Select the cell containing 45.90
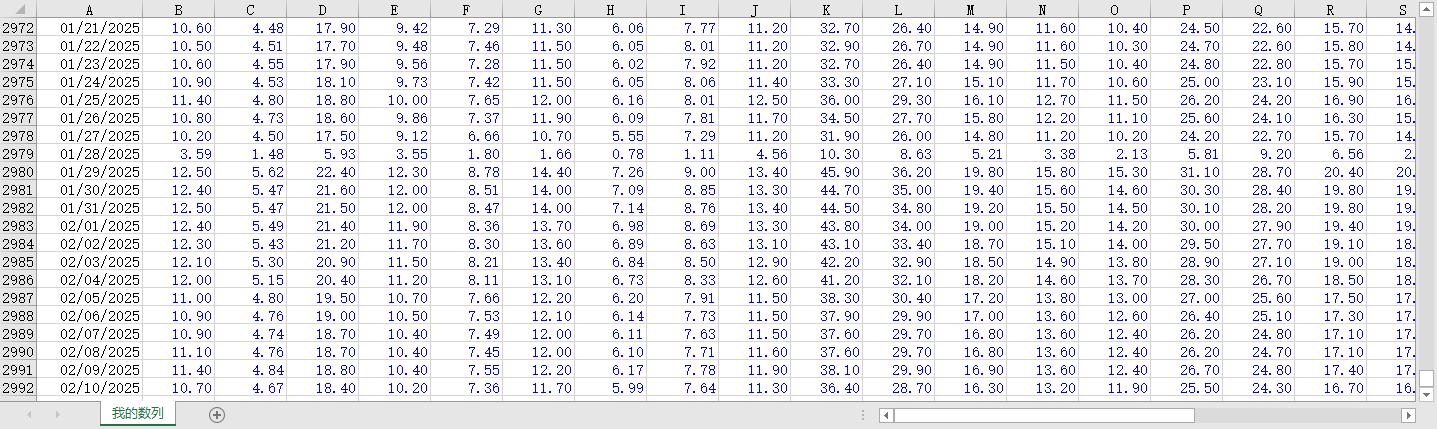 click(826, 172)
